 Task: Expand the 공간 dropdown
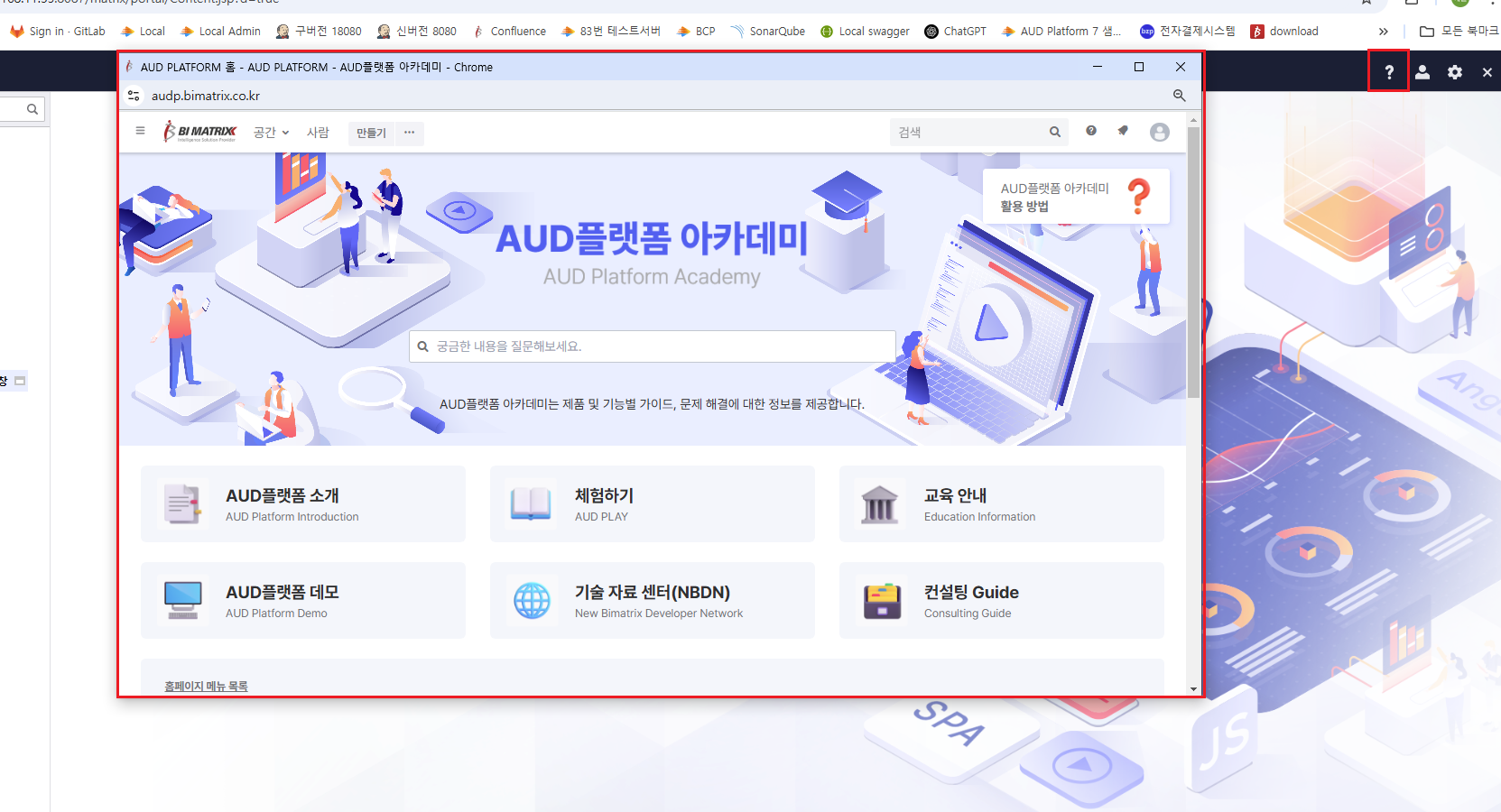[271, 133]
